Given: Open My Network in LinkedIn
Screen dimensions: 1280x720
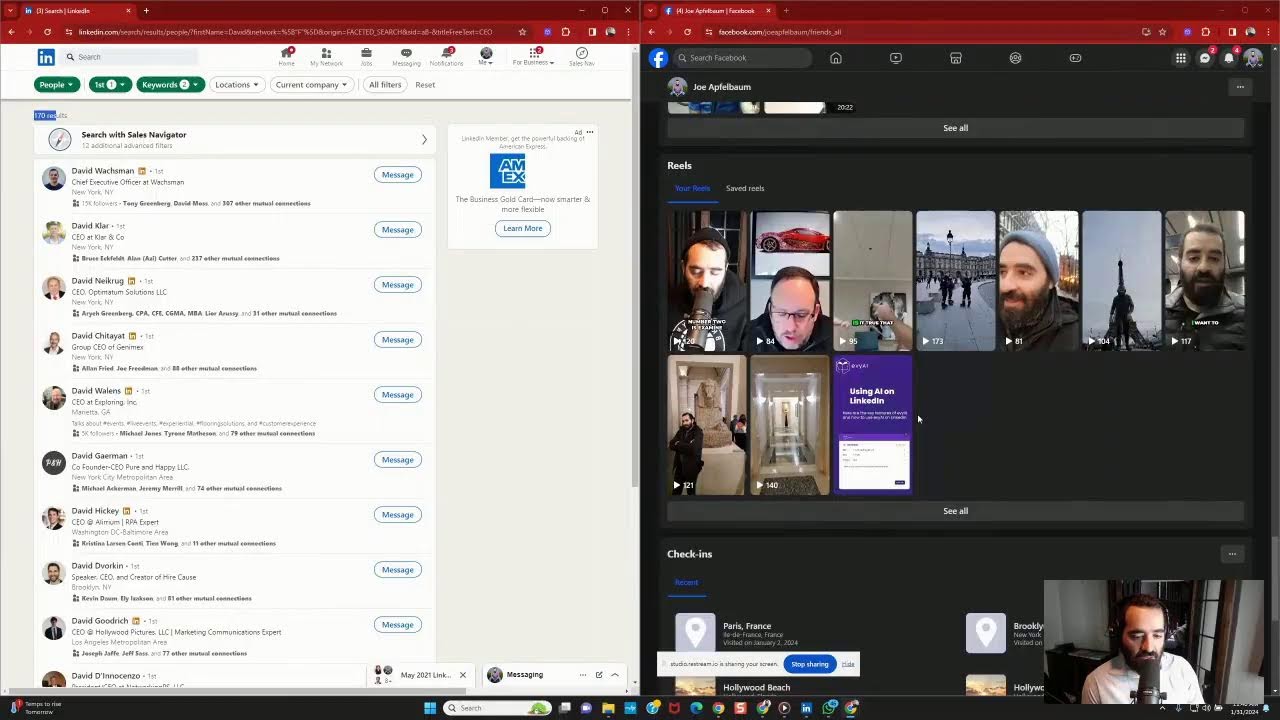Looking at the screenshot, I should [x=326, y=56].
